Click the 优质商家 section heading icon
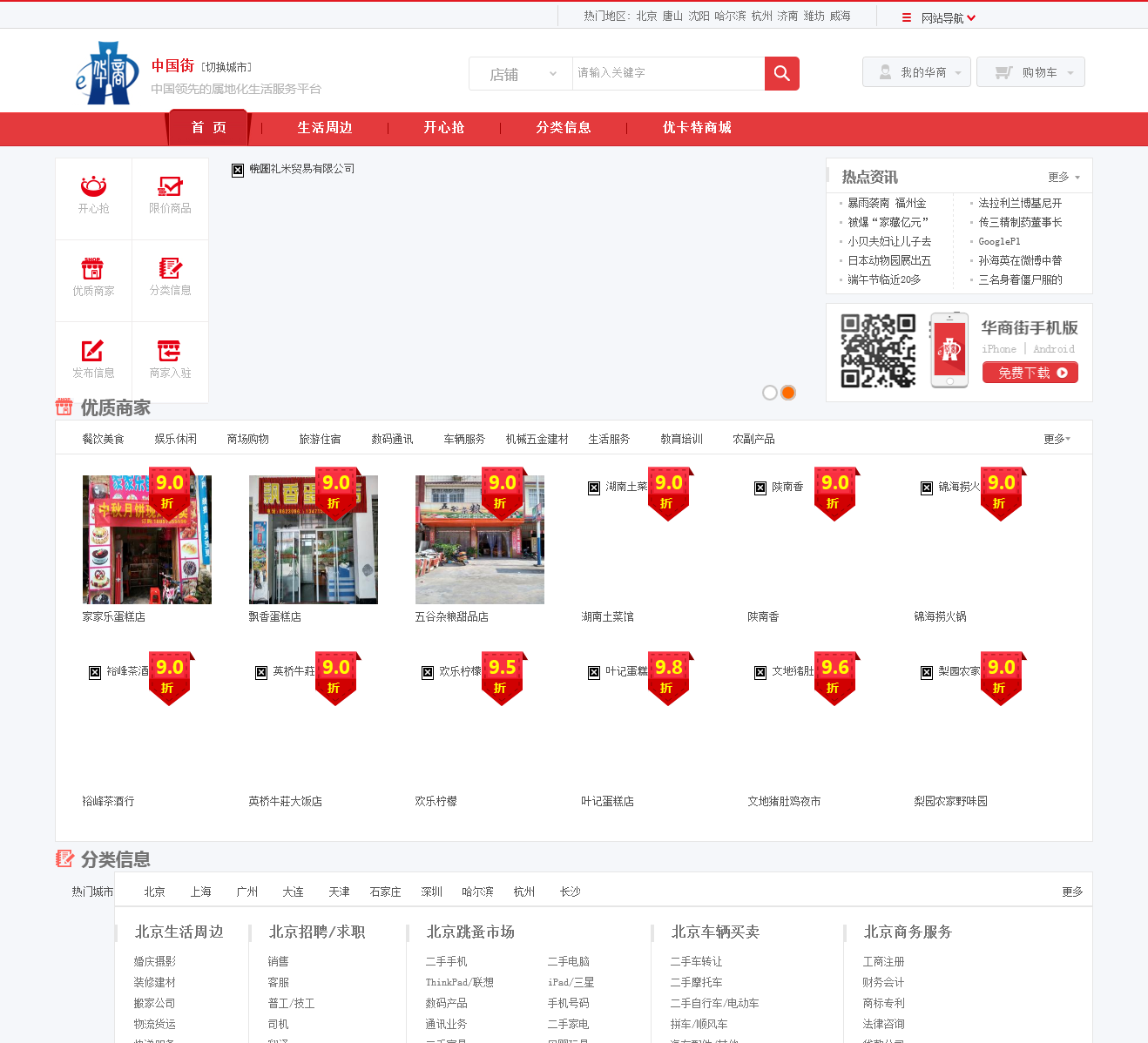 (64, 407)
